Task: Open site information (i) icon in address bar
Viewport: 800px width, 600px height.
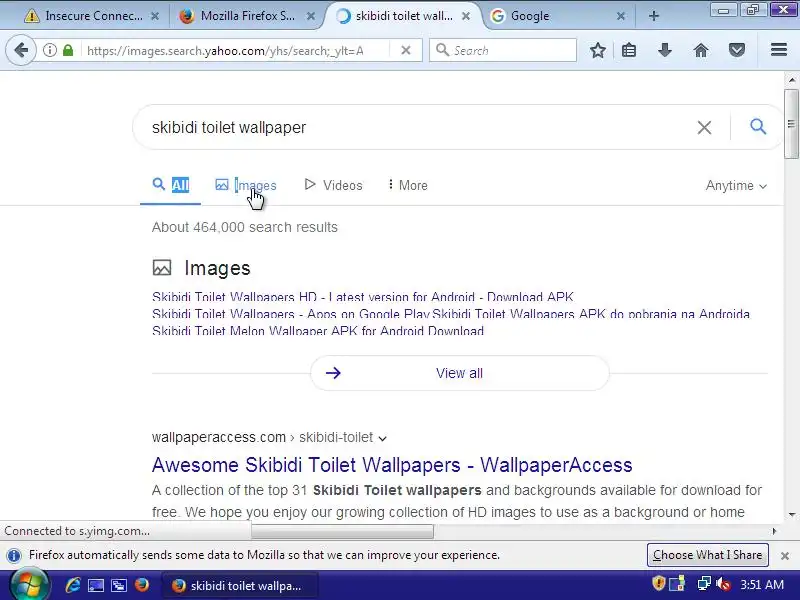Action: click(x=49, y=50)
